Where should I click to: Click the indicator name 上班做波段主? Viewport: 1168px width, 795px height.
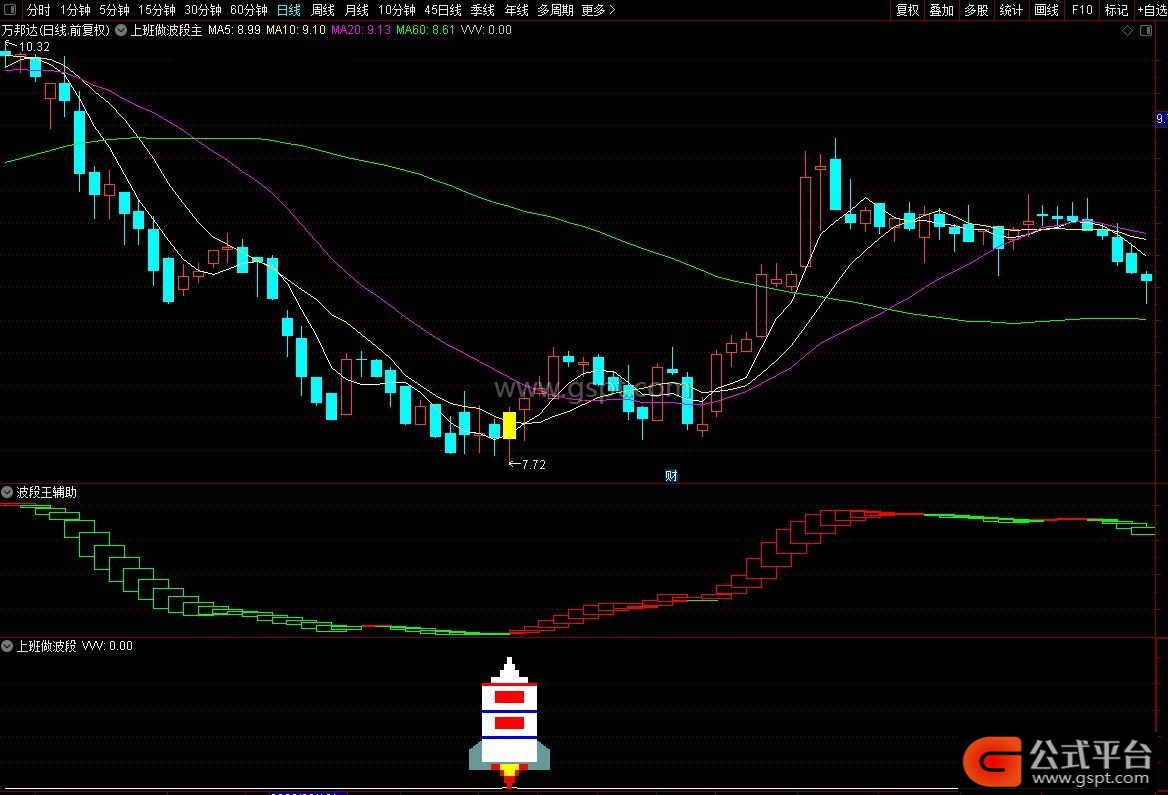click(166, 31)
